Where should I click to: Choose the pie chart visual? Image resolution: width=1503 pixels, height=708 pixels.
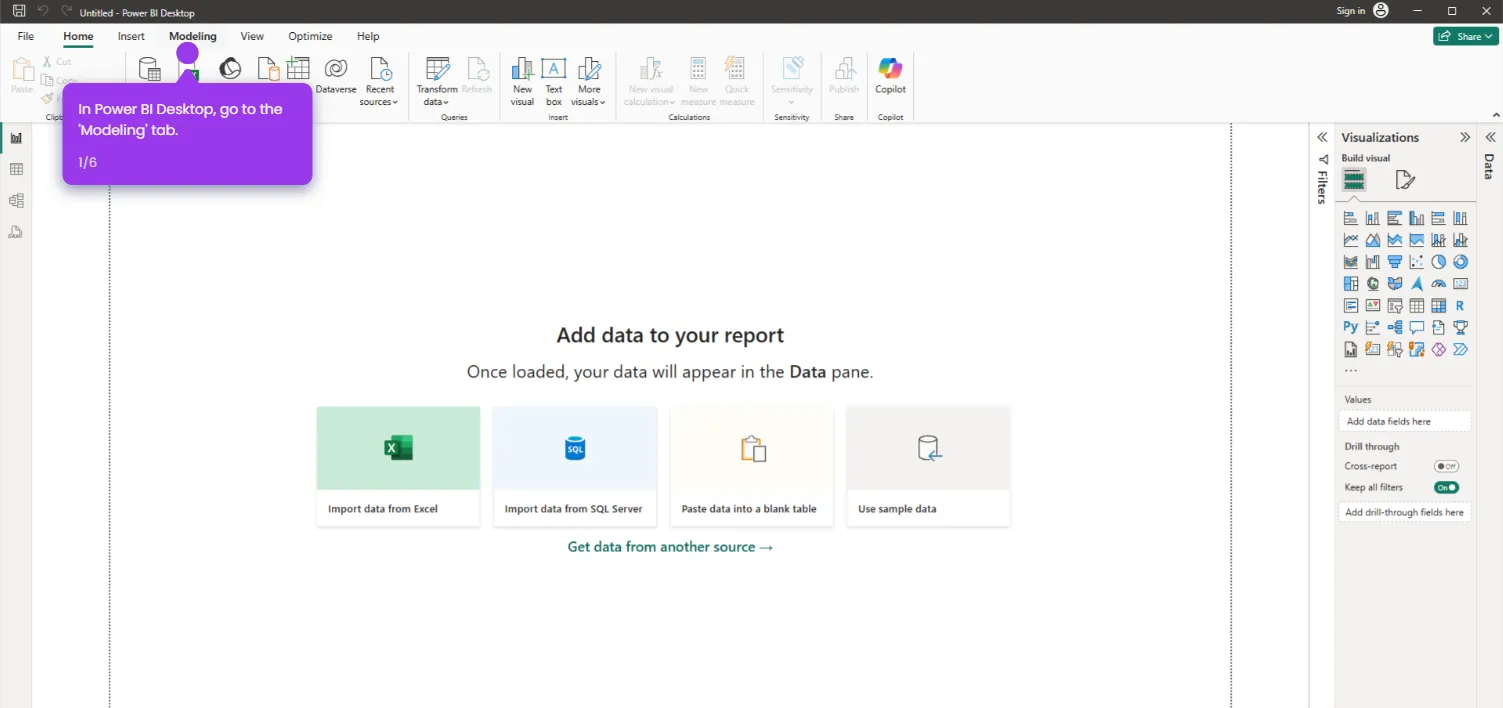tap(1439, 262)
